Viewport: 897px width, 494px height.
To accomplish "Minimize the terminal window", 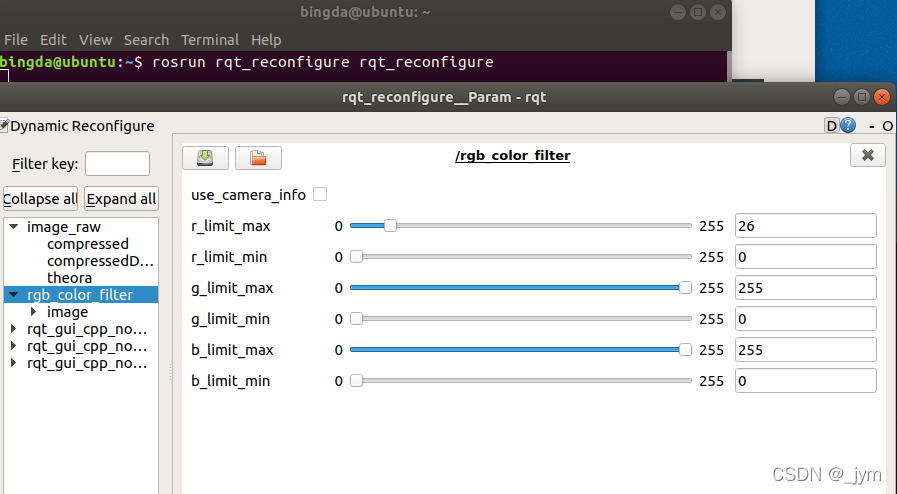I will coord(678,12).
